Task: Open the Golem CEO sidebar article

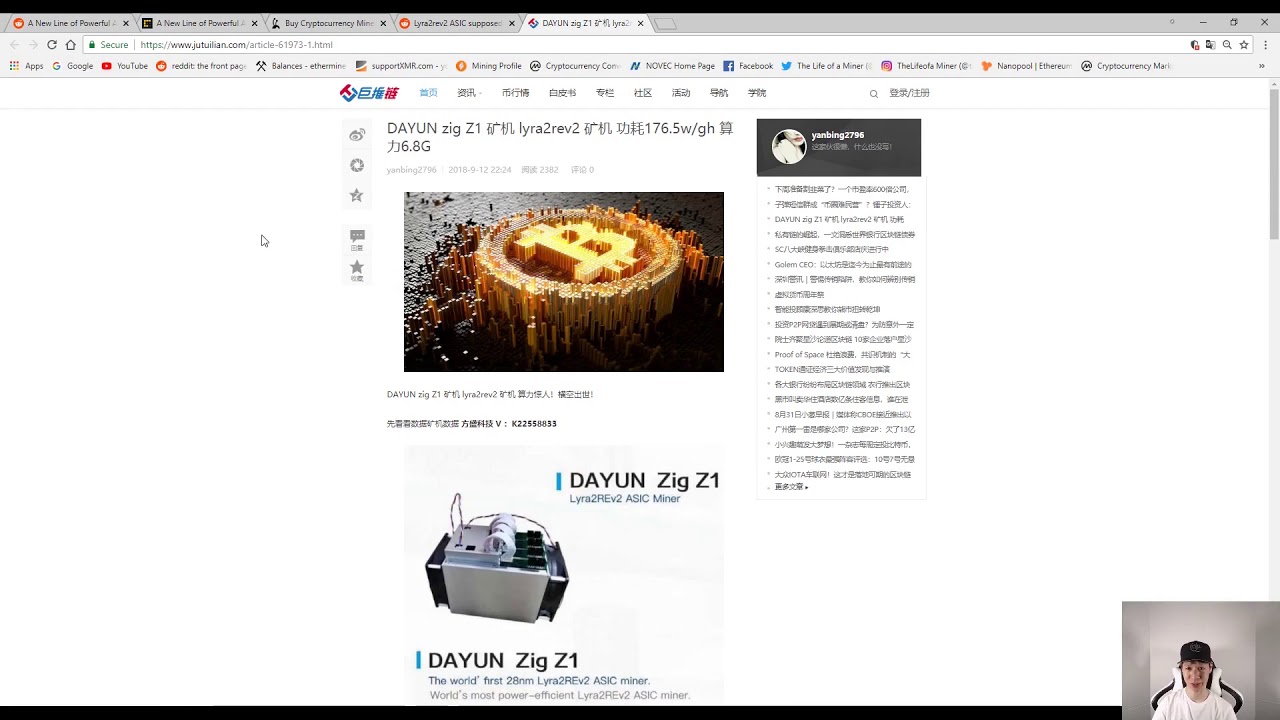Action: point(842,265)
